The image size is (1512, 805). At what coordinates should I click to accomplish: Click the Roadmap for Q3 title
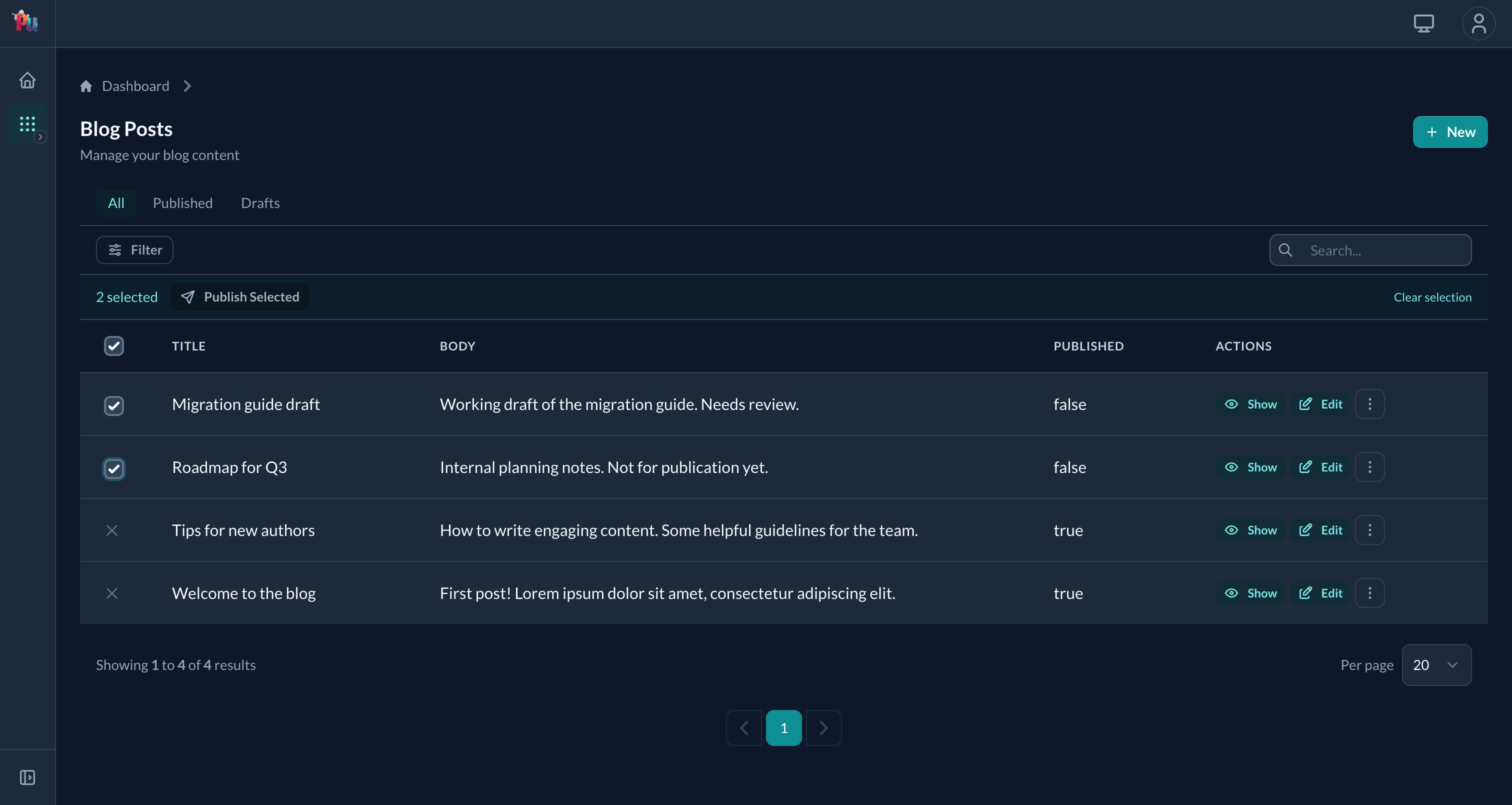coord(229,467)
